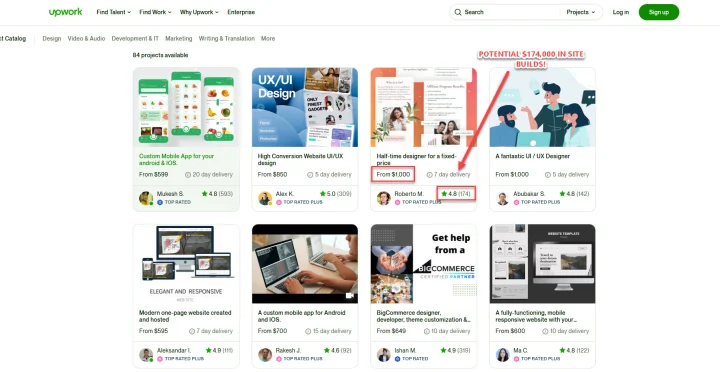
Task: Click the video camera icon on laptop thumbnail
Action: tap(350, 296)
